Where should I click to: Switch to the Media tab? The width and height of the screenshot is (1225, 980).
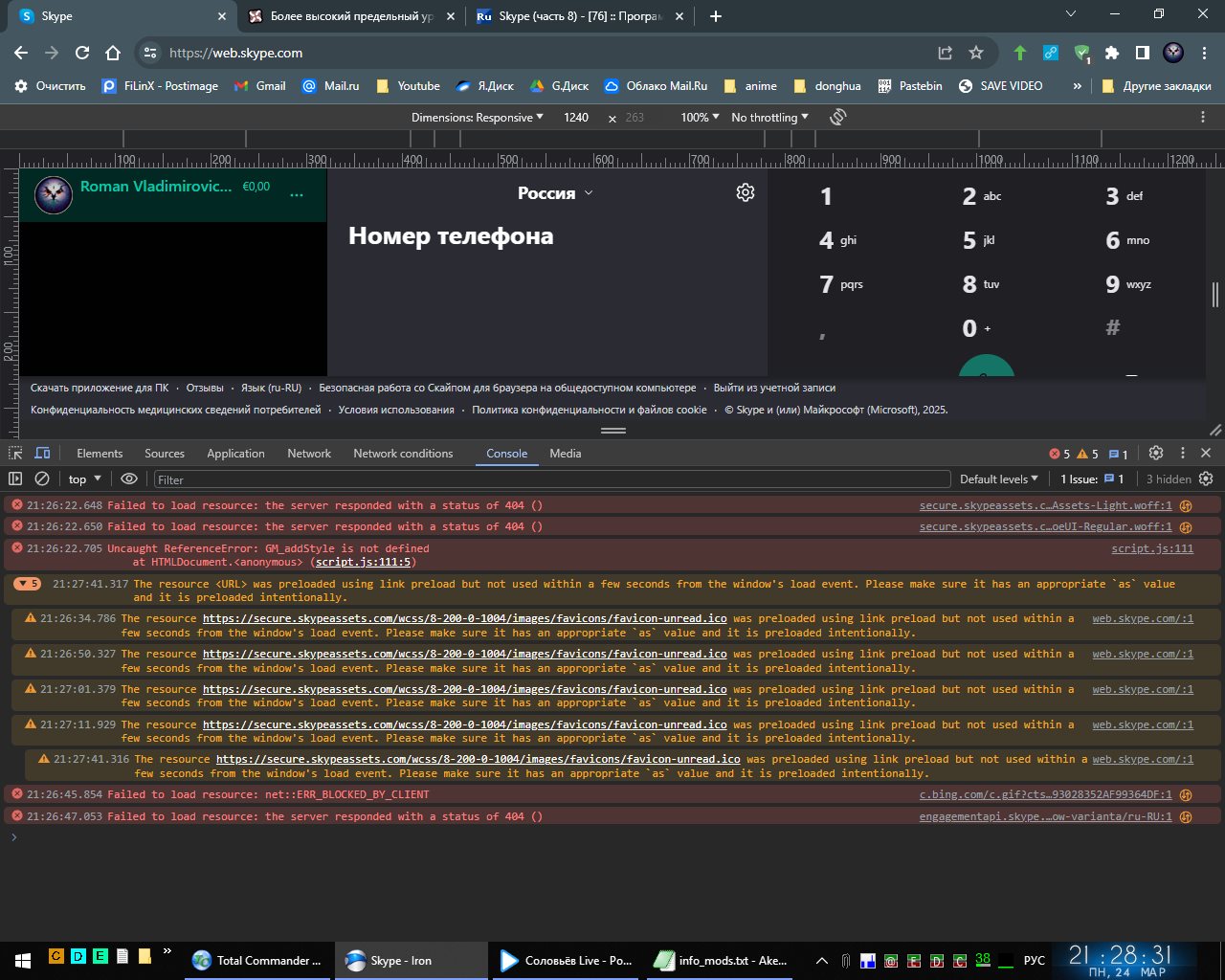[x=565, y=453]
